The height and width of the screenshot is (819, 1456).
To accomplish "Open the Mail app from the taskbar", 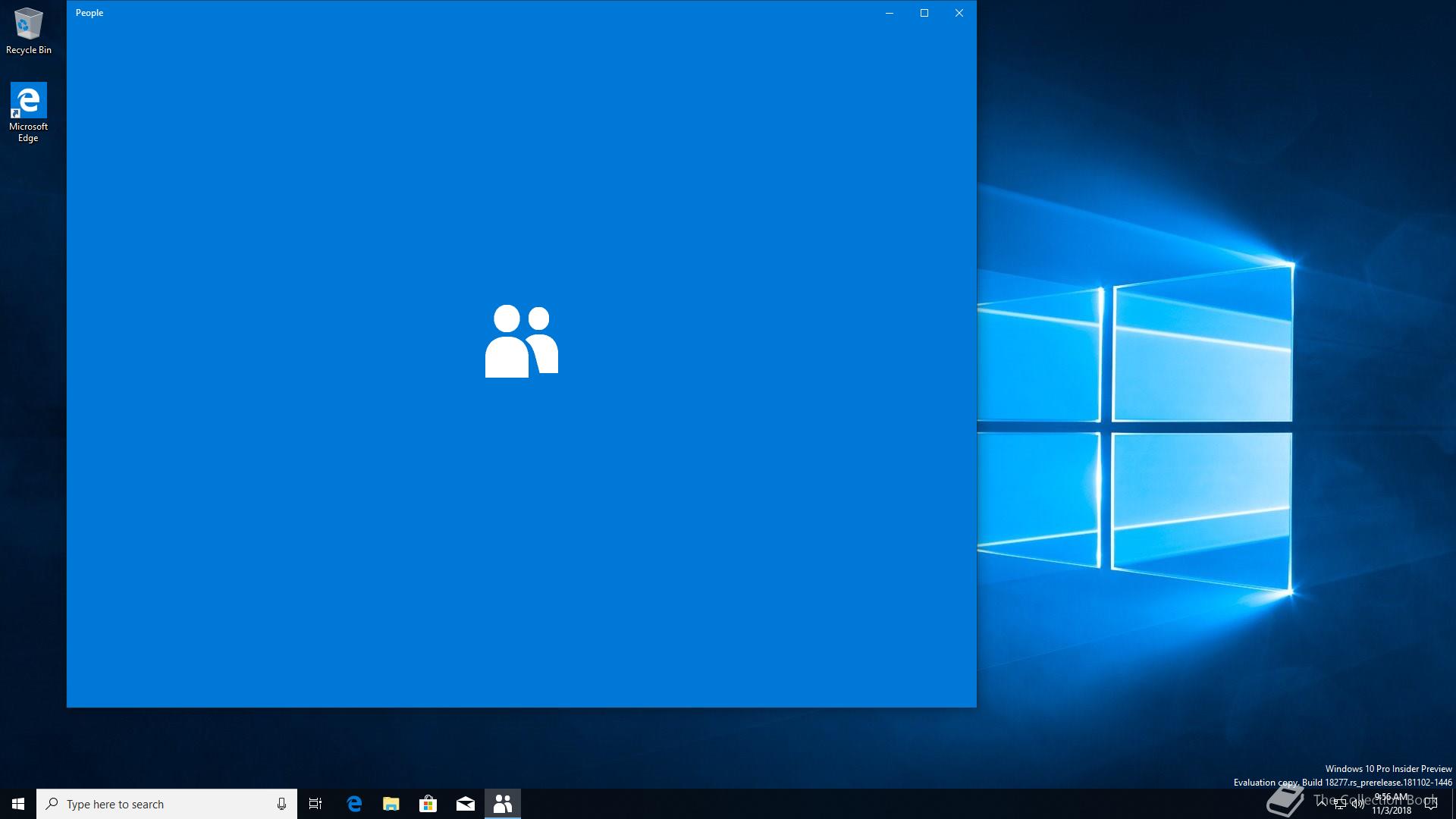I will (466, 804).
